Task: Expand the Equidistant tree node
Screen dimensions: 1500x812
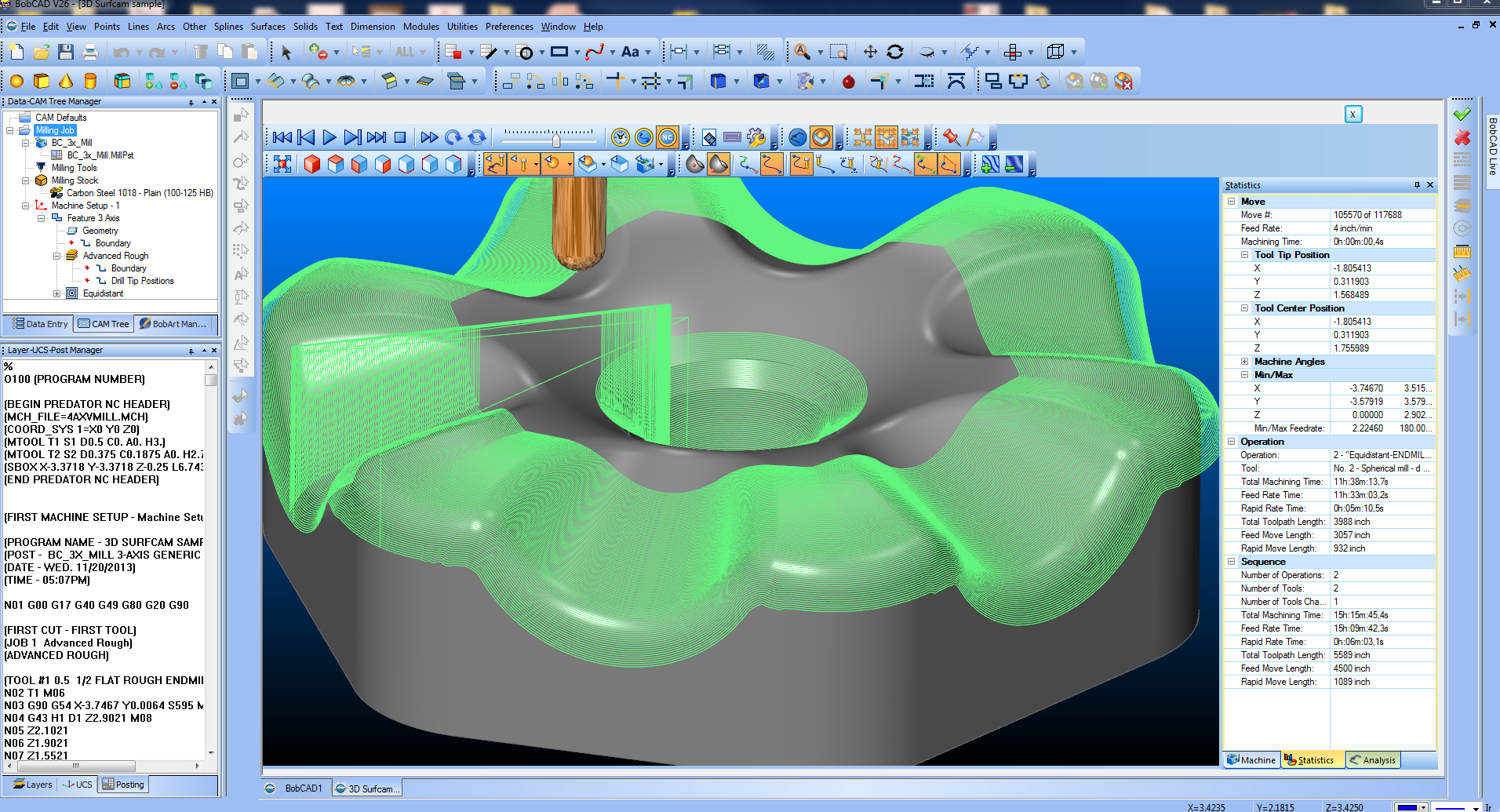Action: [x=56, y=293]
